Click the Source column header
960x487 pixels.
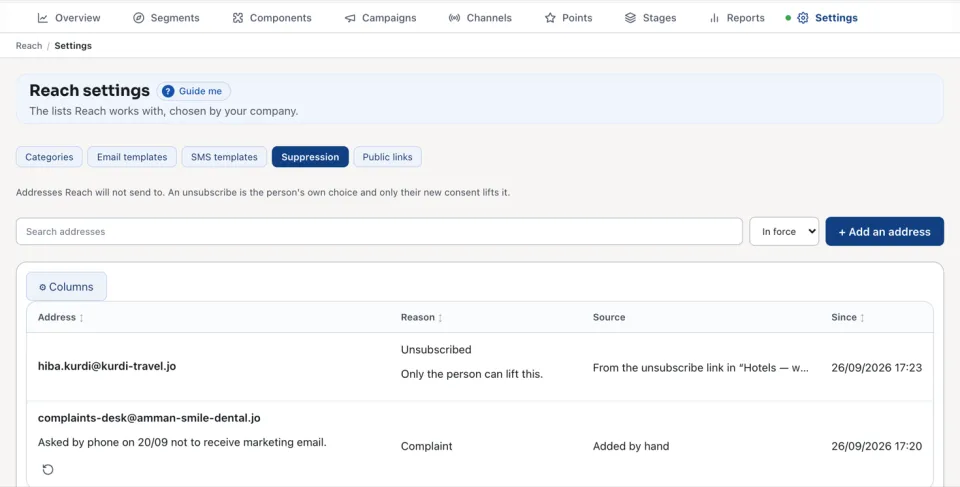(609, 317)
